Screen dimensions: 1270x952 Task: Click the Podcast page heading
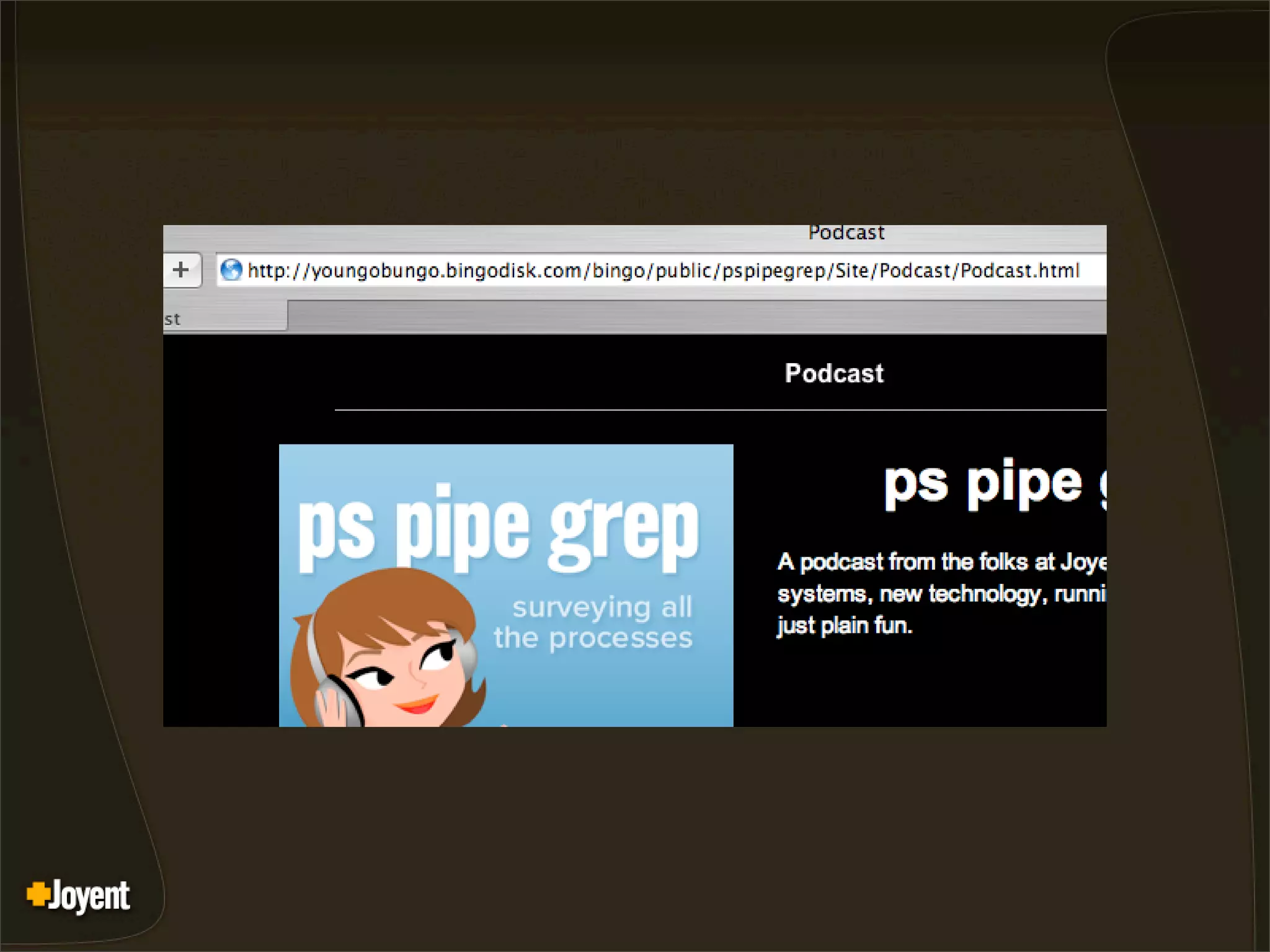click(x=834, y=373)
